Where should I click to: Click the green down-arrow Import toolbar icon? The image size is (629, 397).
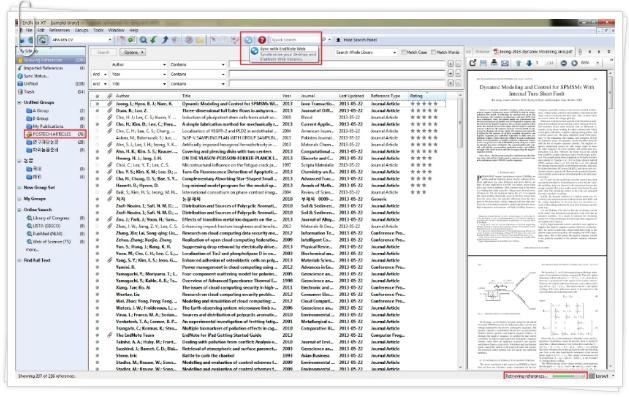154,40
